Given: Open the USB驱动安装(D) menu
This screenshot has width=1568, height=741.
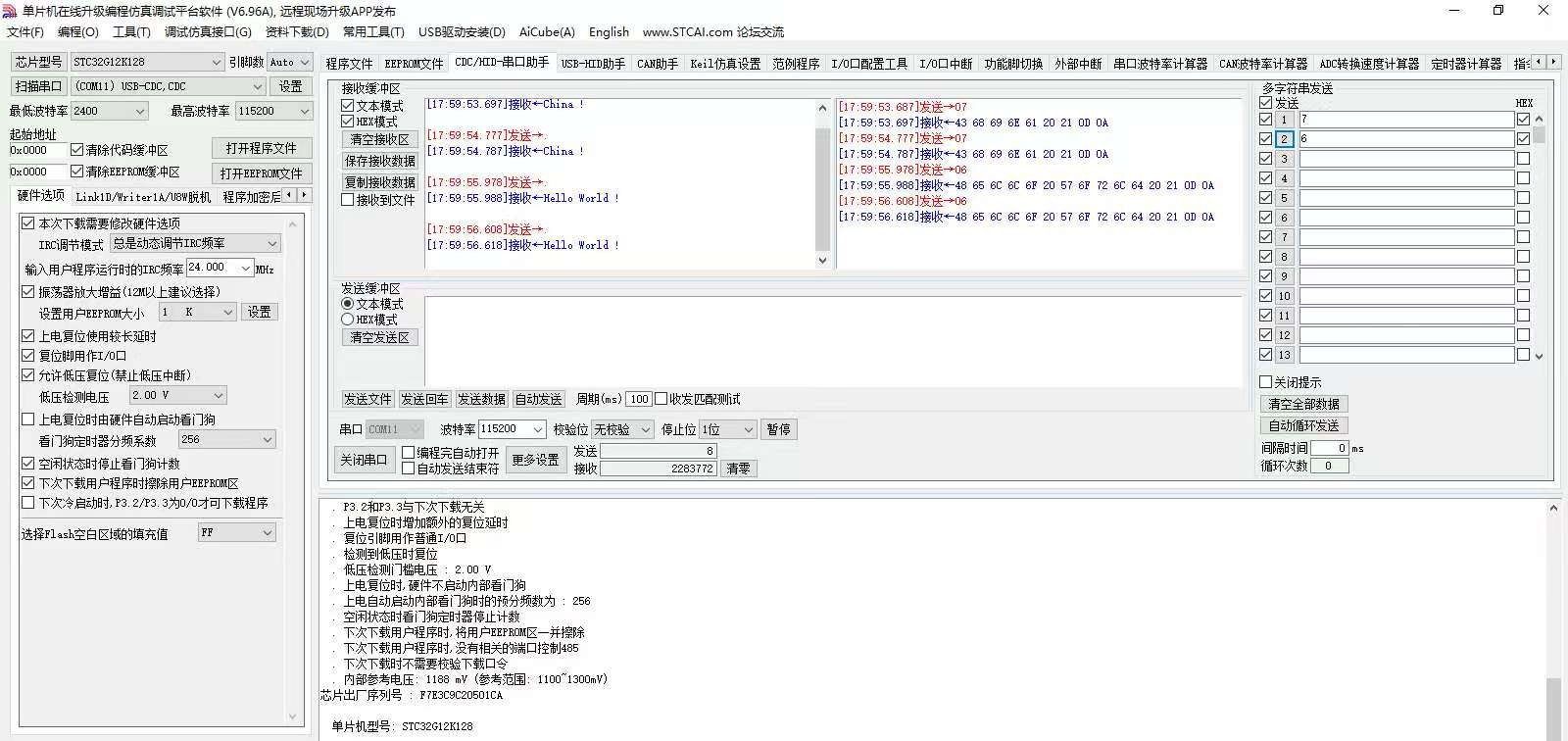Looking at the screenshot, I should [462, 32].
